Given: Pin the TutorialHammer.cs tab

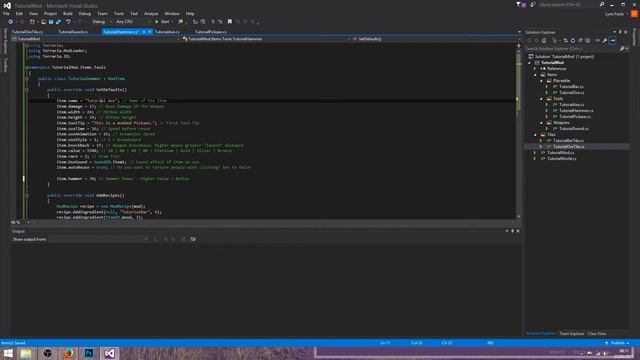Looking at the screenshot, I should pyautogui.click(x=144, y=32).
